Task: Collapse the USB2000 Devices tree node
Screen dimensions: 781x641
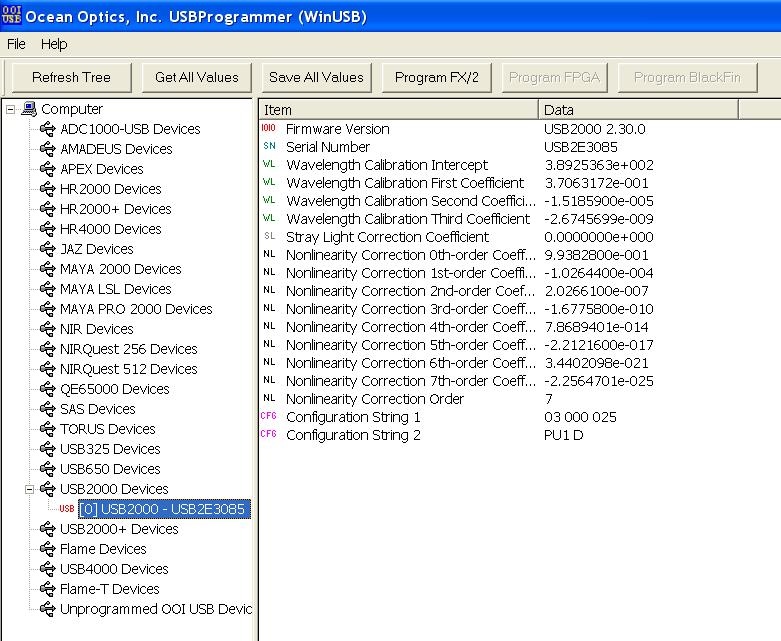Action: [x=30, y=489]
